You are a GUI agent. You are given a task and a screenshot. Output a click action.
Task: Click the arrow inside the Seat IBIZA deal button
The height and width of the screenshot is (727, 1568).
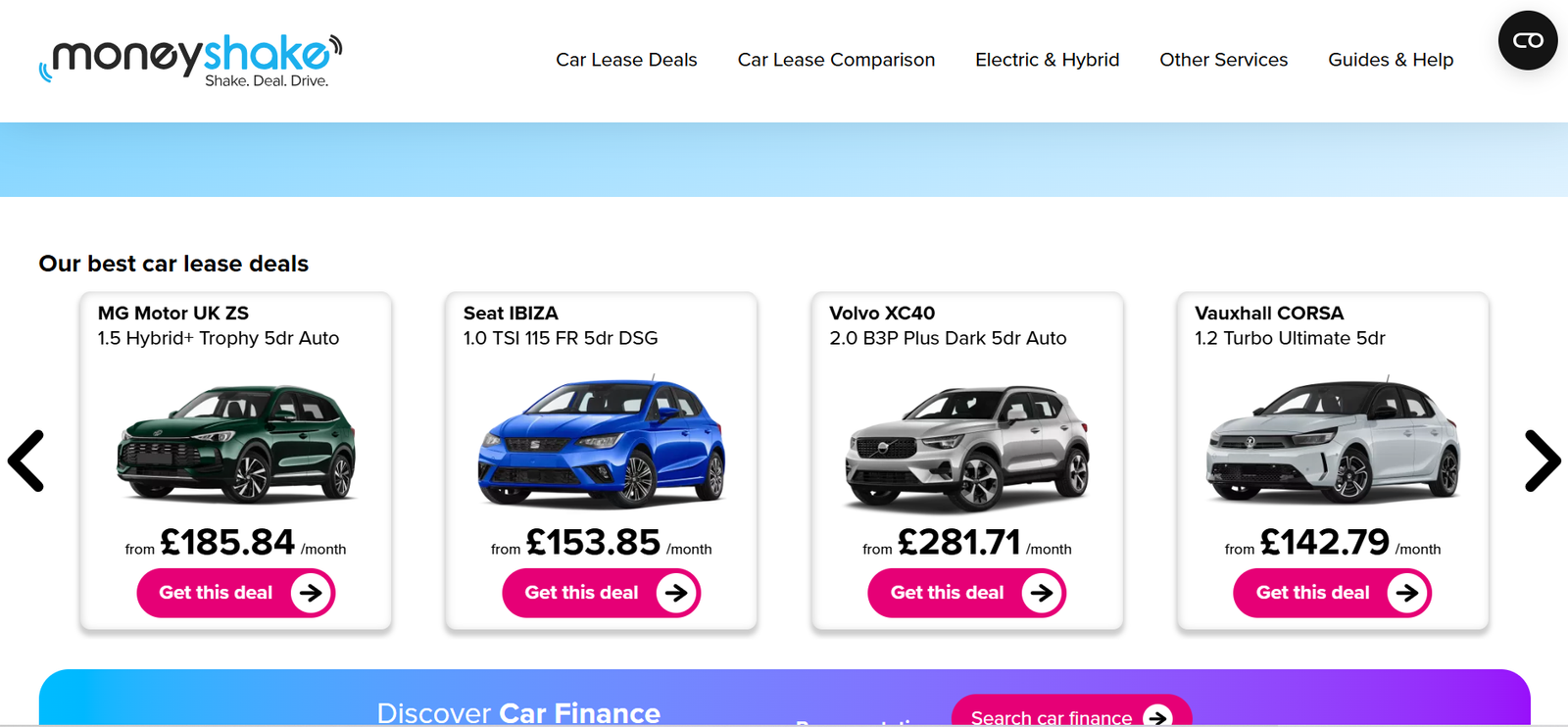tap(677, 593)
